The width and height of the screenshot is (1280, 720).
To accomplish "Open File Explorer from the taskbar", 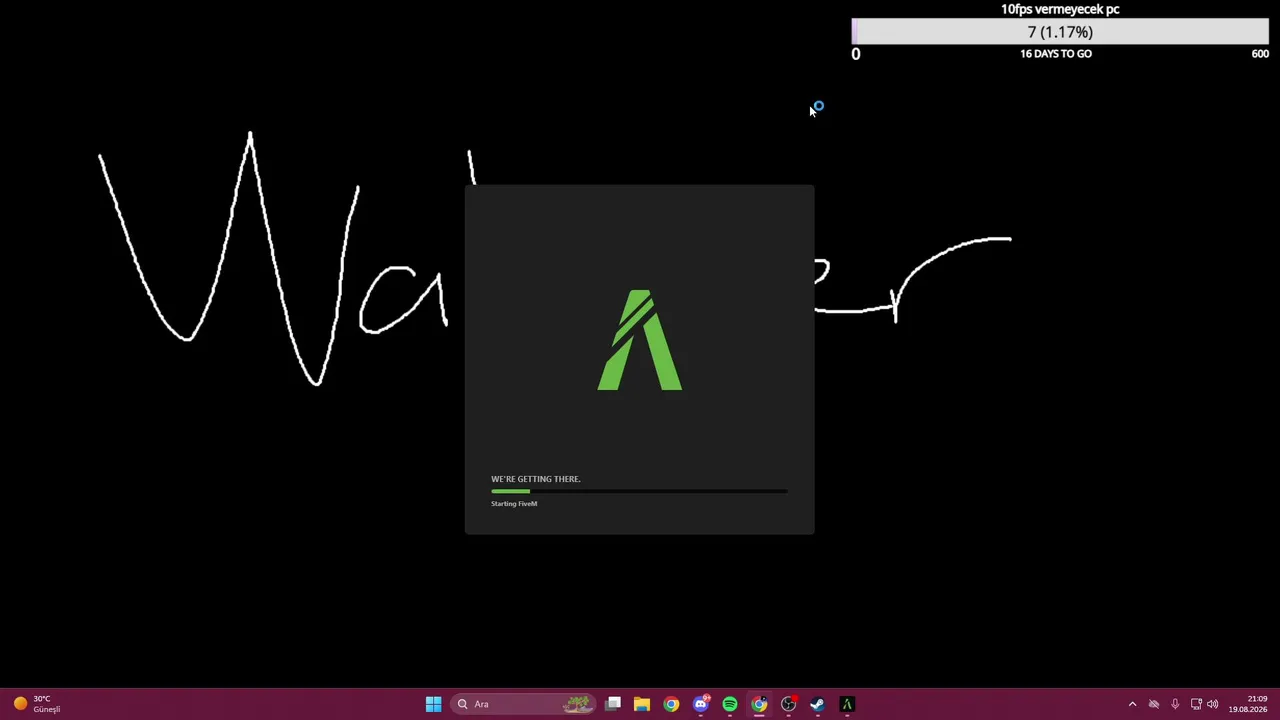I will click(x=642, y=704).
